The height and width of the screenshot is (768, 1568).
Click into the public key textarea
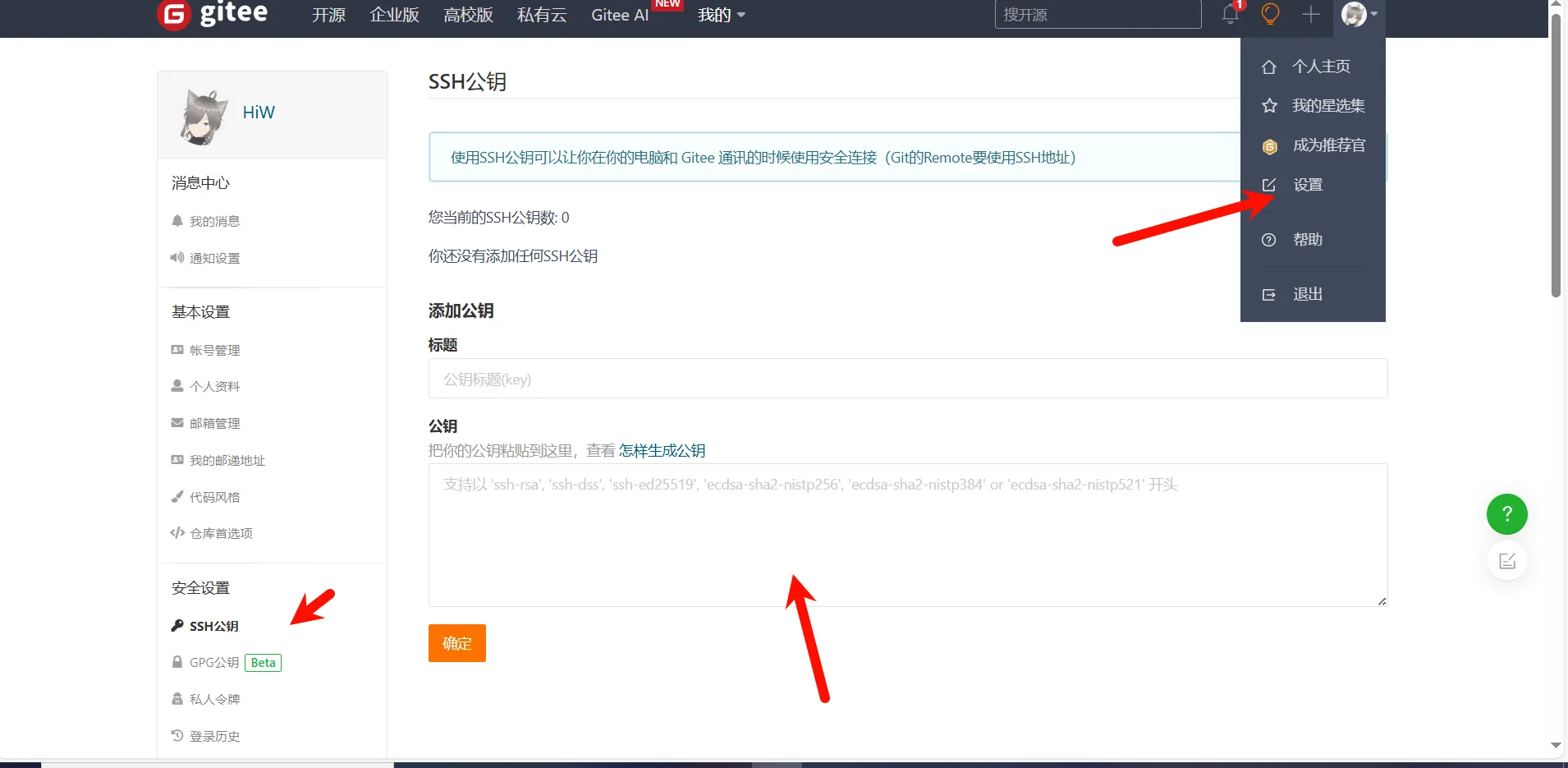tap(907, 535)
